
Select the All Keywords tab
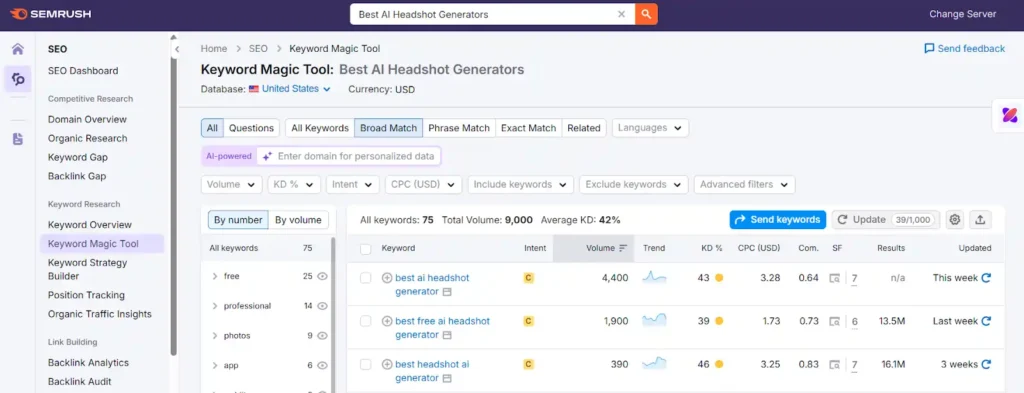click(x=320, y=128)
